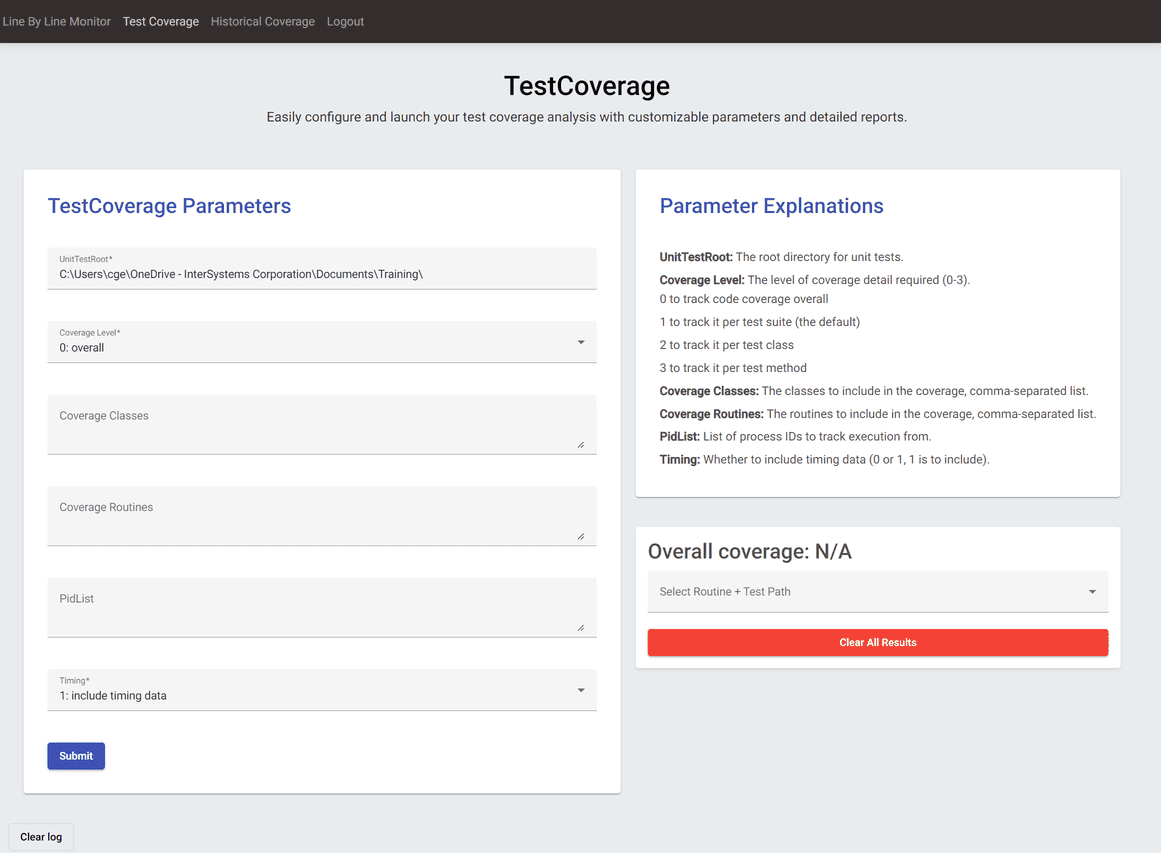Focus the UnitTestRoot path input field
The height and width of the screenshot is (853, 1161).
point(321,274)
